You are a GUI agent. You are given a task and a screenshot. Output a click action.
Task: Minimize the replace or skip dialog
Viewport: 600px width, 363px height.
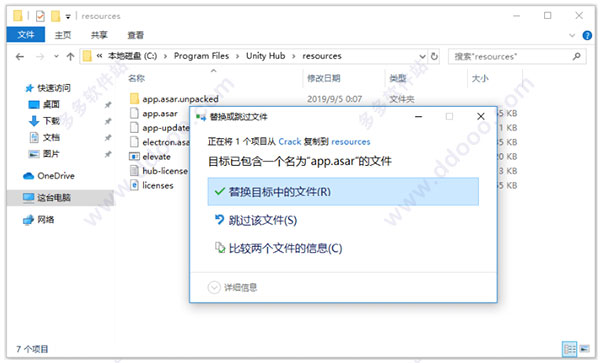click(x=419, y=116)
